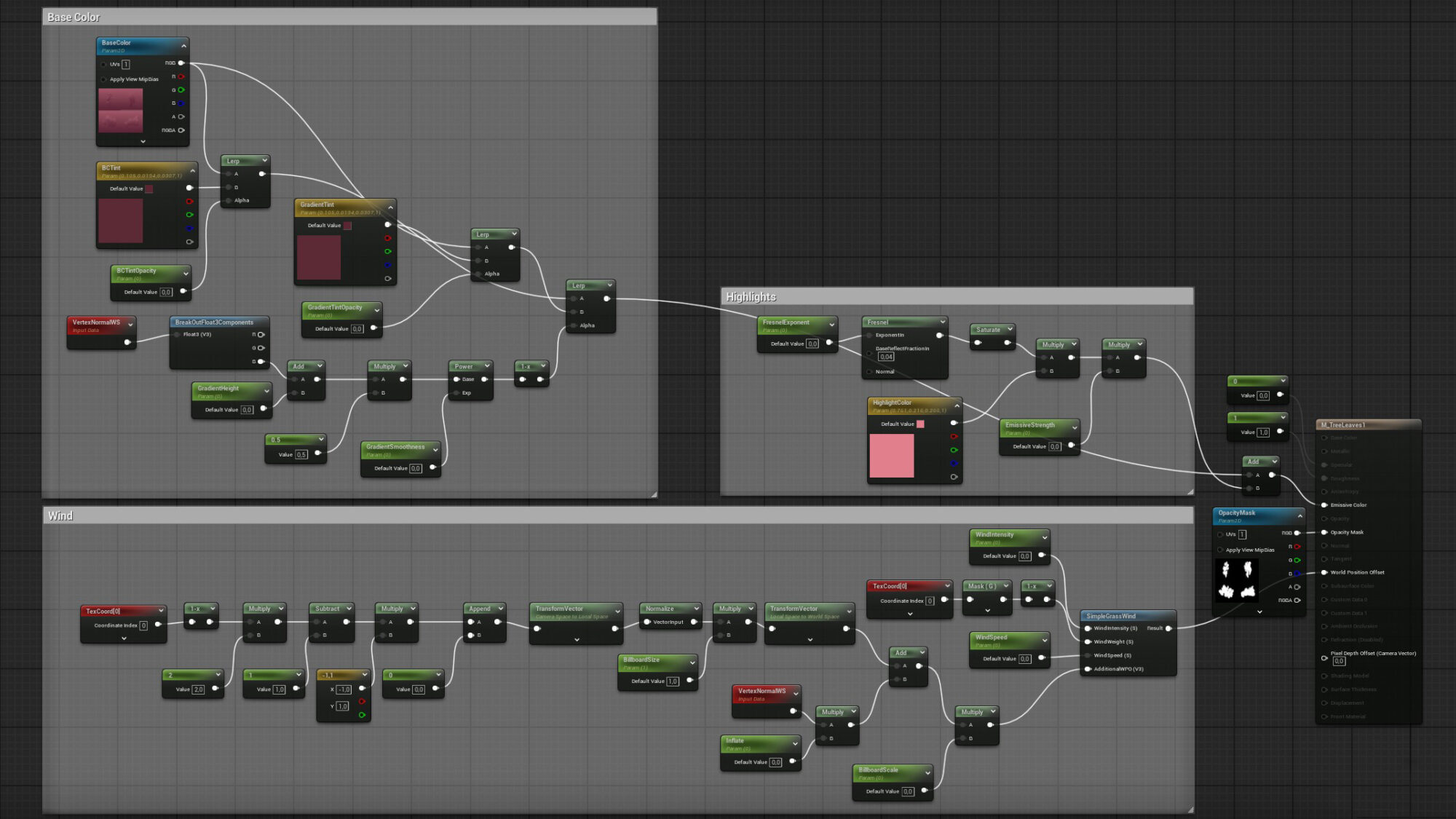The image size is (1456, 819).
Task: Click the Emissive Color input pin on M_TreeLeaves1
Action: (x=1324, y=505)
